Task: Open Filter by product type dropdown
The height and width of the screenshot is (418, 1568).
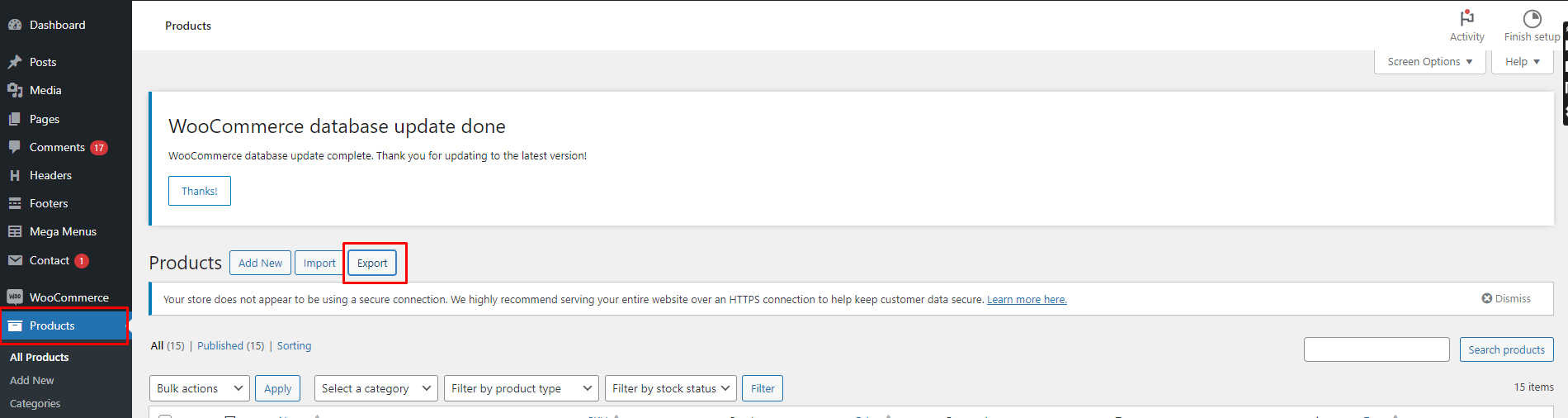Action: (x=521, y=388)
